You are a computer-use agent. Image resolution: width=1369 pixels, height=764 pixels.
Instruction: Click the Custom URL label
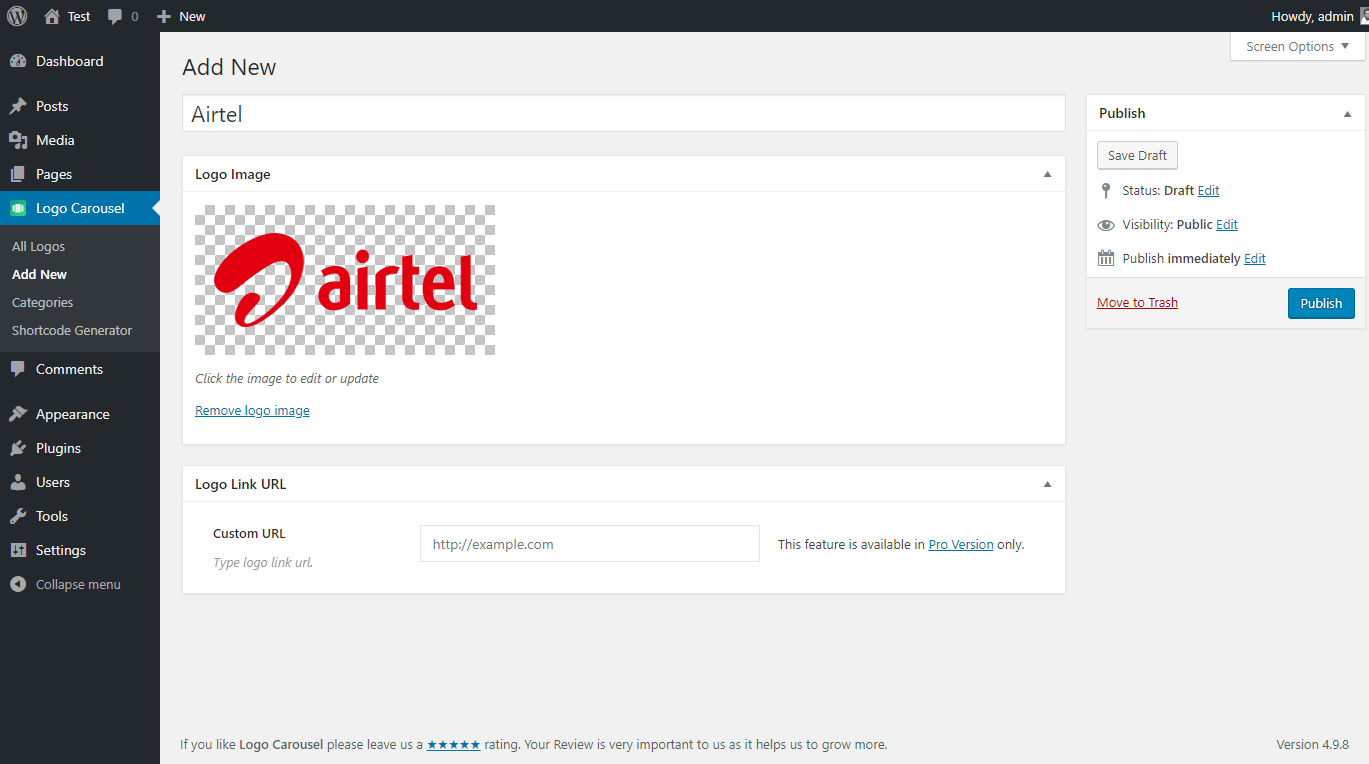tap(249, 534)
